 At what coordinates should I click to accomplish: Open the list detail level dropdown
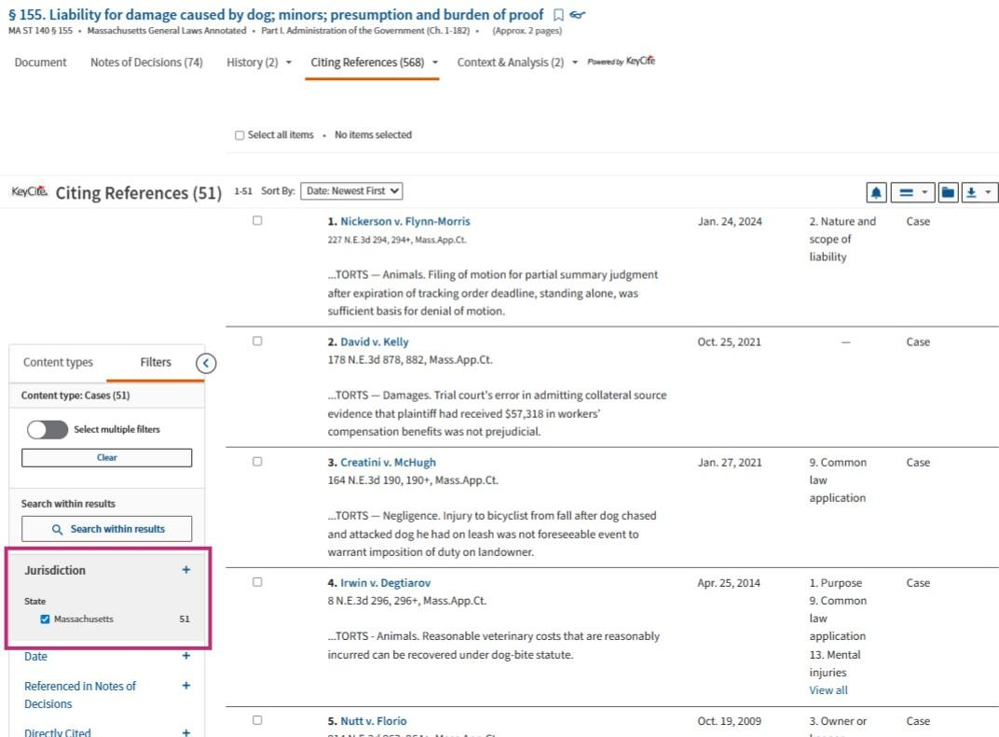912,192
